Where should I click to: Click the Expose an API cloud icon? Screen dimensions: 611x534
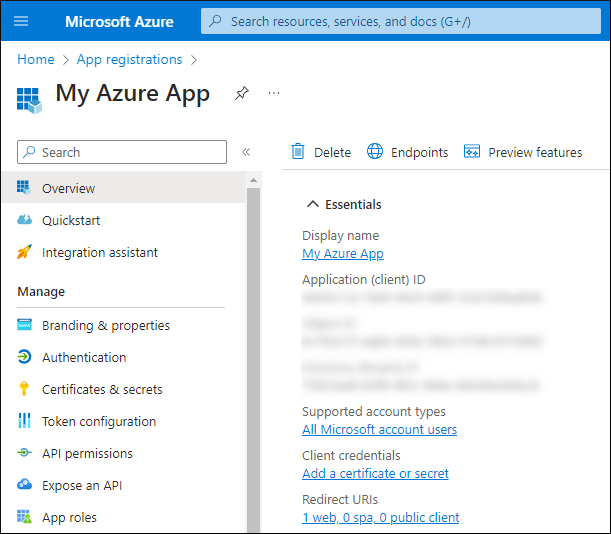24,484
